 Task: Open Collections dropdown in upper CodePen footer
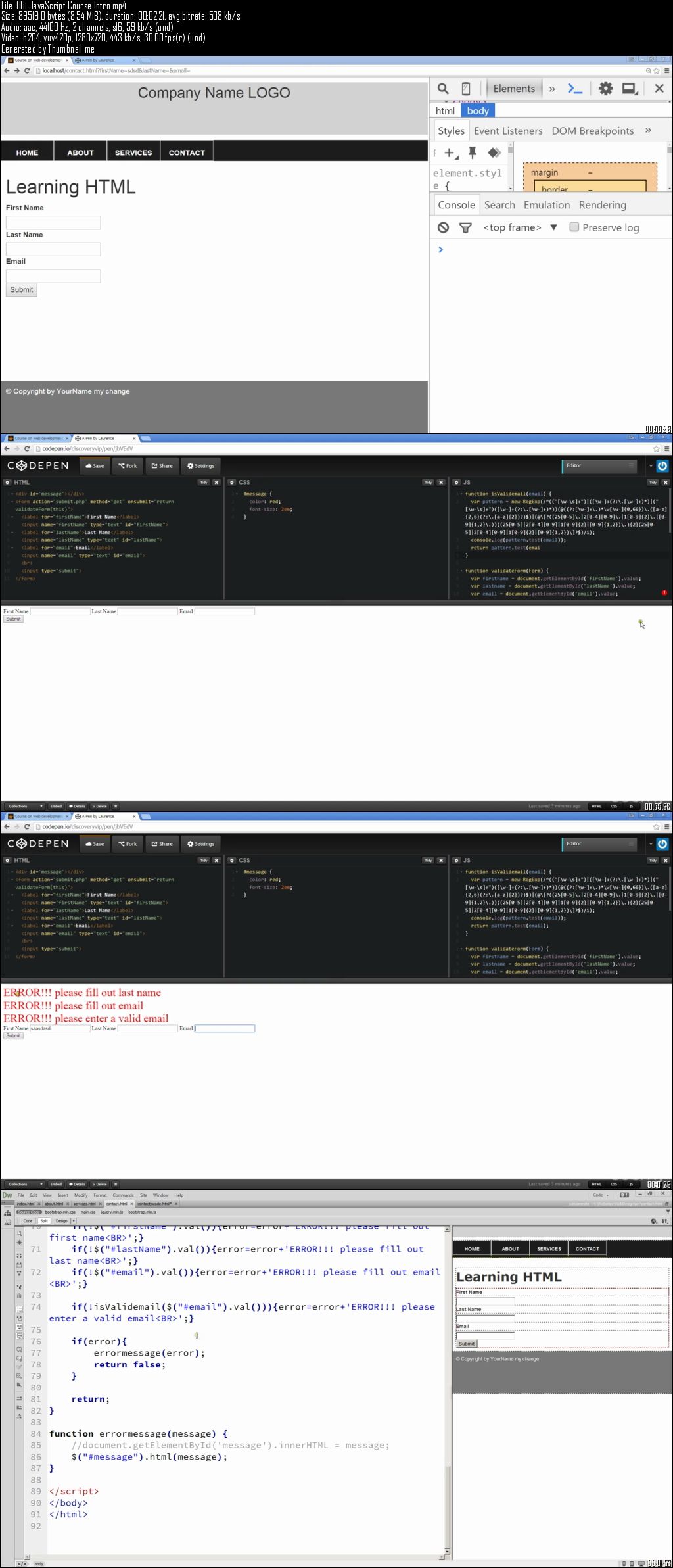pyautogui.click(x=25, y=806)
